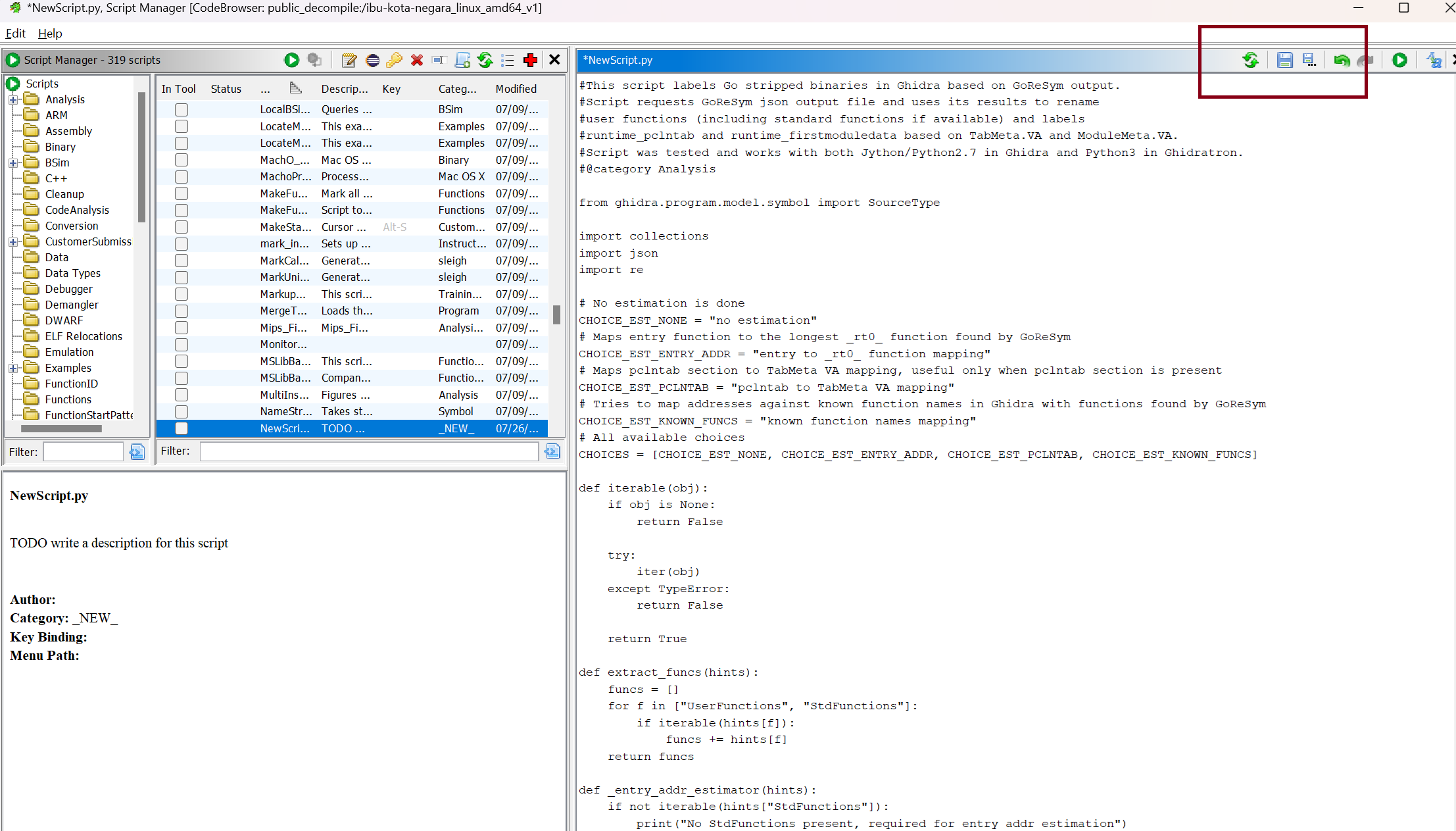Check In Tool box for MachO_ row
This screenshot has width=1456, height=831.
tap(182, 160)
